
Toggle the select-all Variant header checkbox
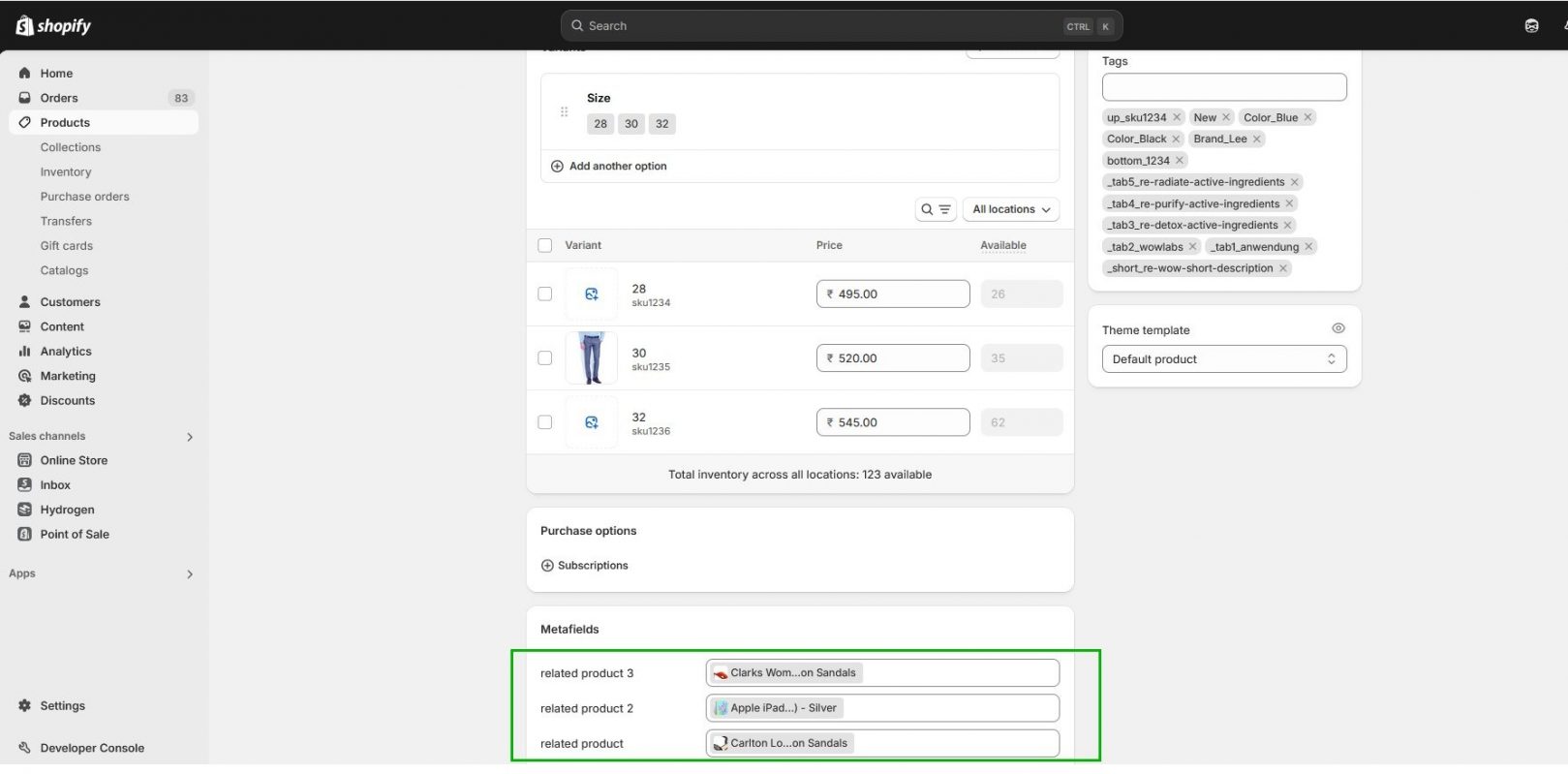[x=545, y=246]
